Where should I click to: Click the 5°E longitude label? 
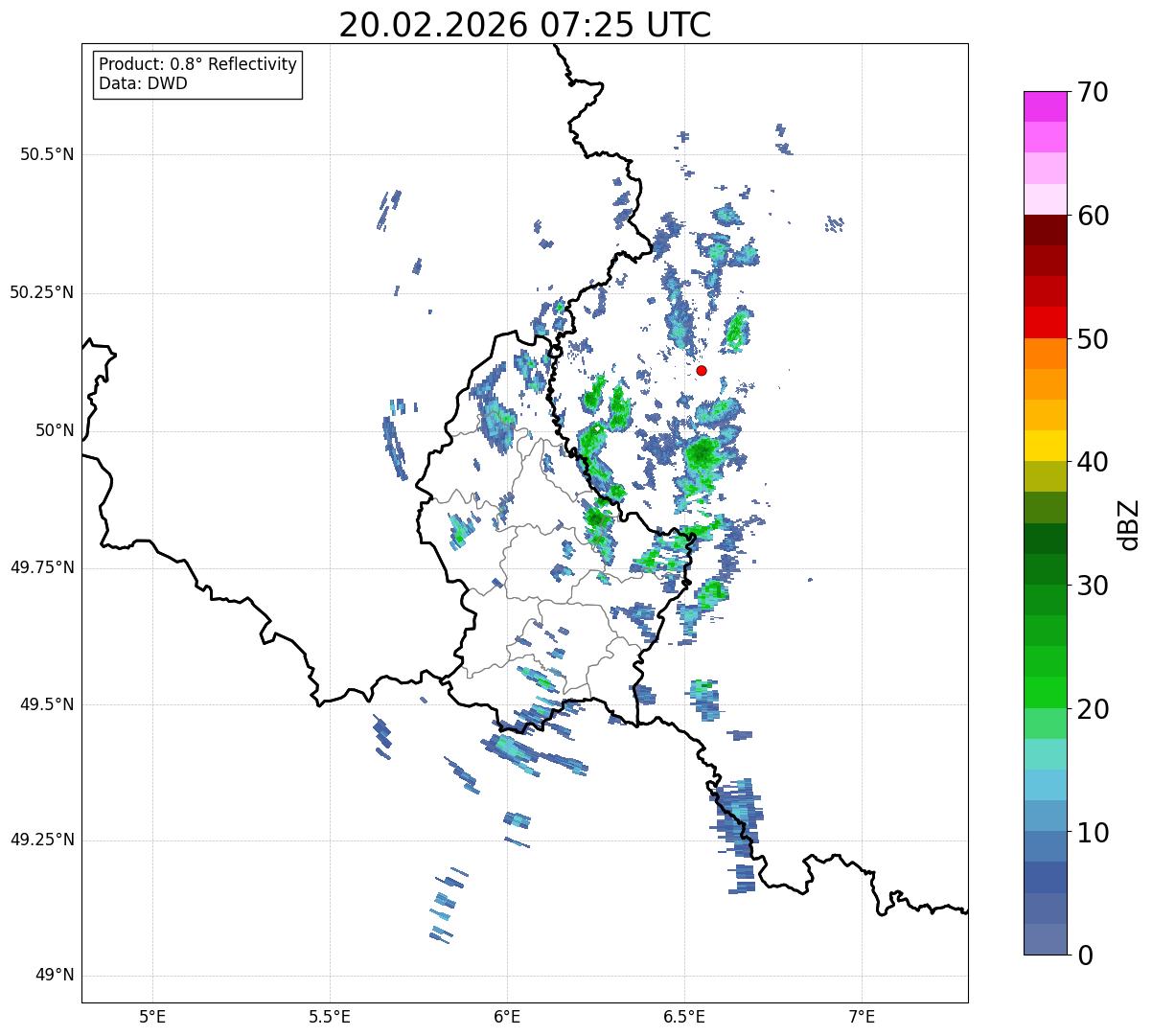[x=152, y=1016]
